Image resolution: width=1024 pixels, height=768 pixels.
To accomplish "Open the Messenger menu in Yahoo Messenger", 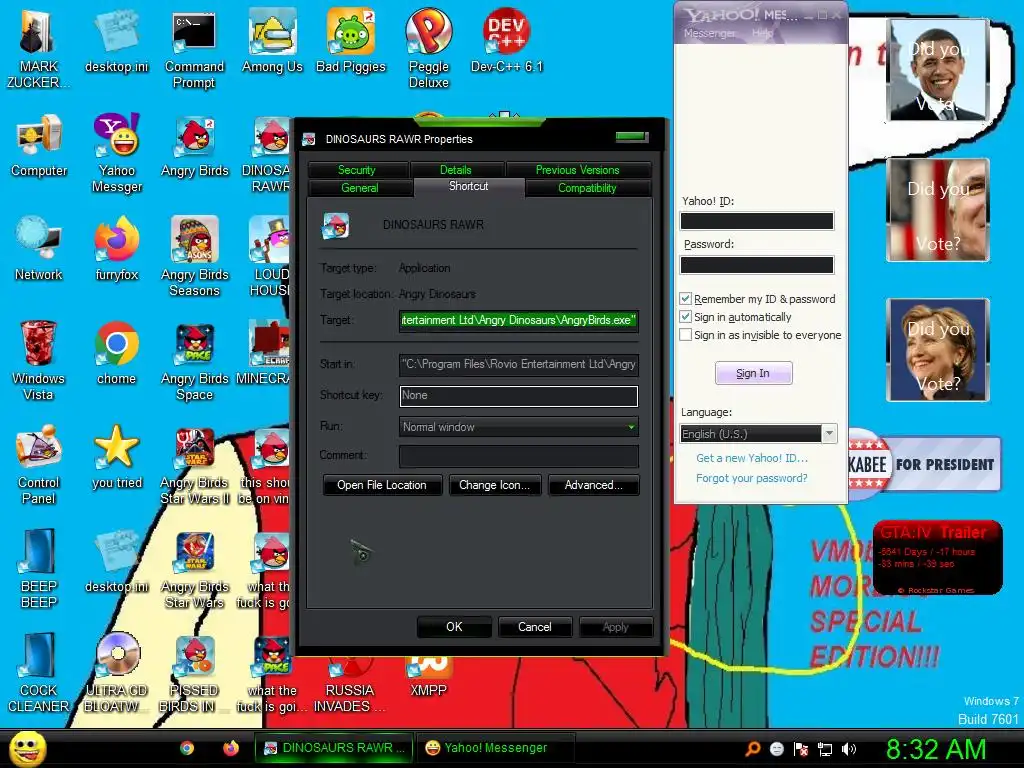I will (x=709, y=33).
